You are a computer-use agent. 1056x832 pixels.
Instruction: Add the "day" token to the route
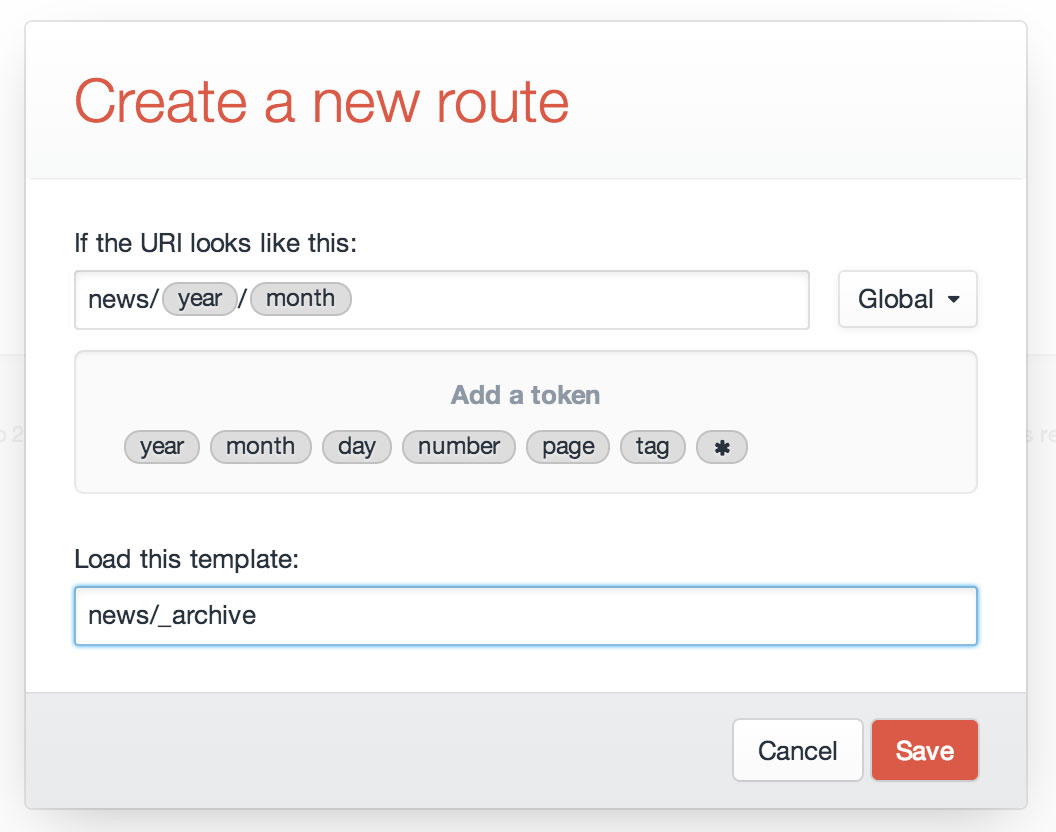[356, 447]
